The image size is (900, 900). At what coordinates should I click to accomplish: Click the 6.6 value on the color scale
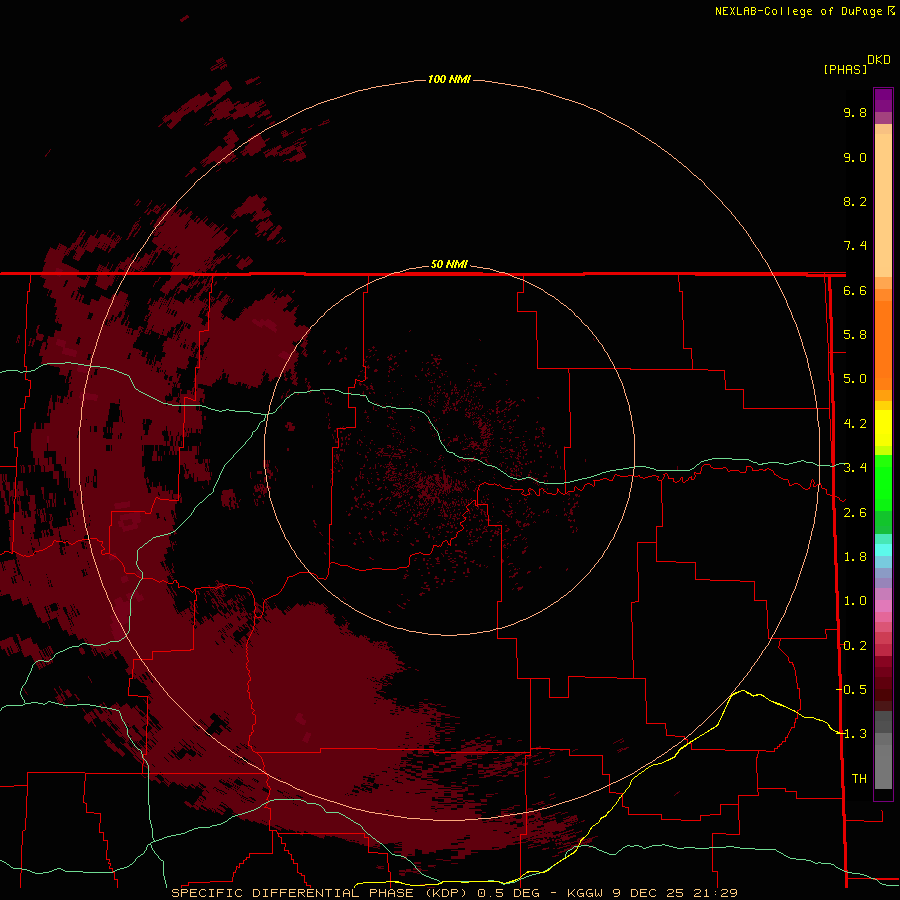[x=855, y=290]
